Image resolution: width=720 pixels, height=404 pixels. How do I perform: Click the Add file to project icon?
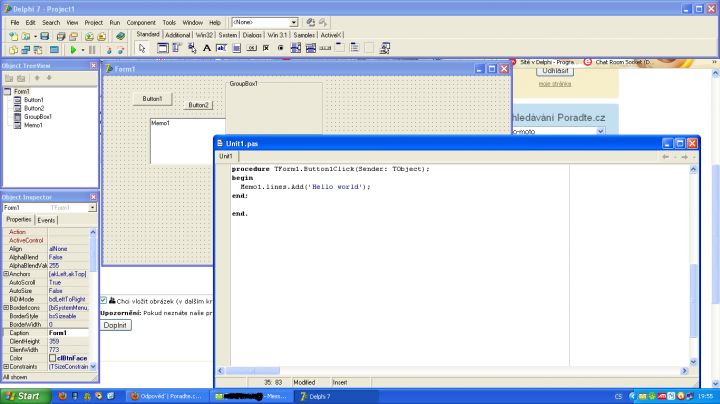pyautogui.click(x=89, y=36)
